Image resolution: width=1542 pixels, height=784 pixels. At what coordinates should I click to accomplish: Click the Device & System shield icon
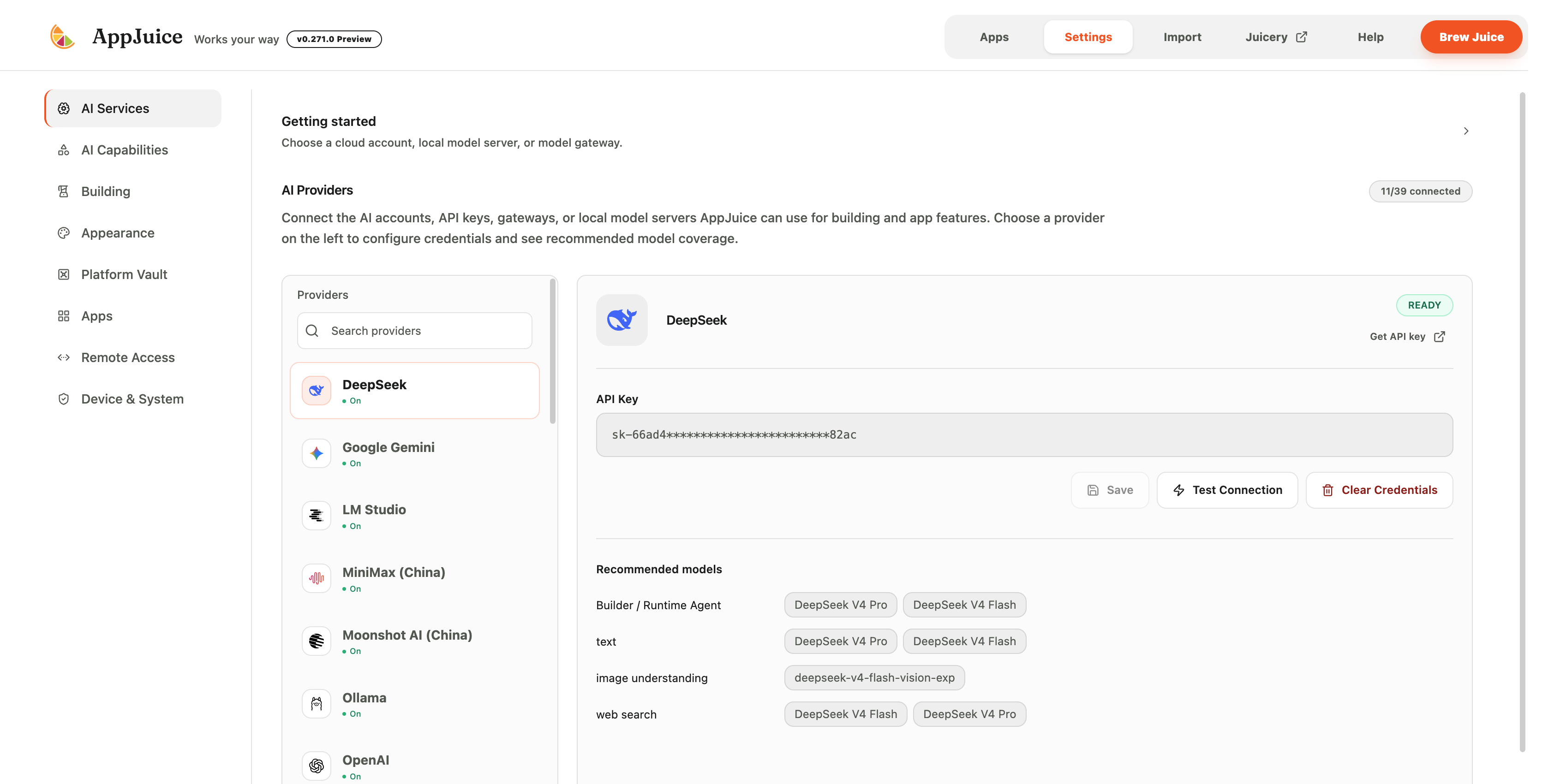(x=64, y=398)
